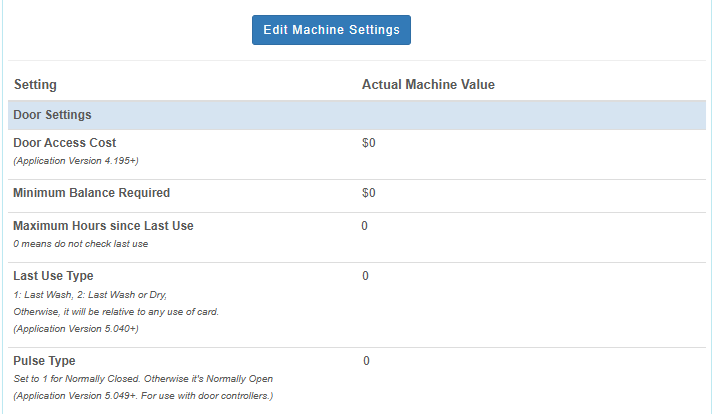Click the '0 means do not check last use' hint
712x414 pixels.
click(80, 244)
